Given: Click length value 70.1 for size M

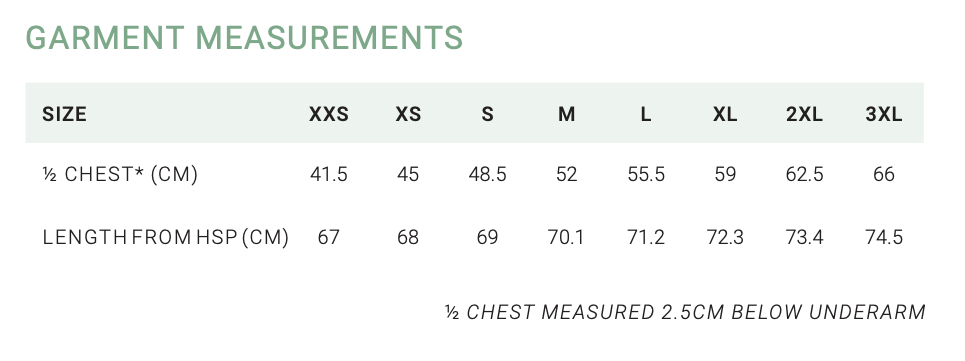Looking at the screenshot, I should 566,237.
